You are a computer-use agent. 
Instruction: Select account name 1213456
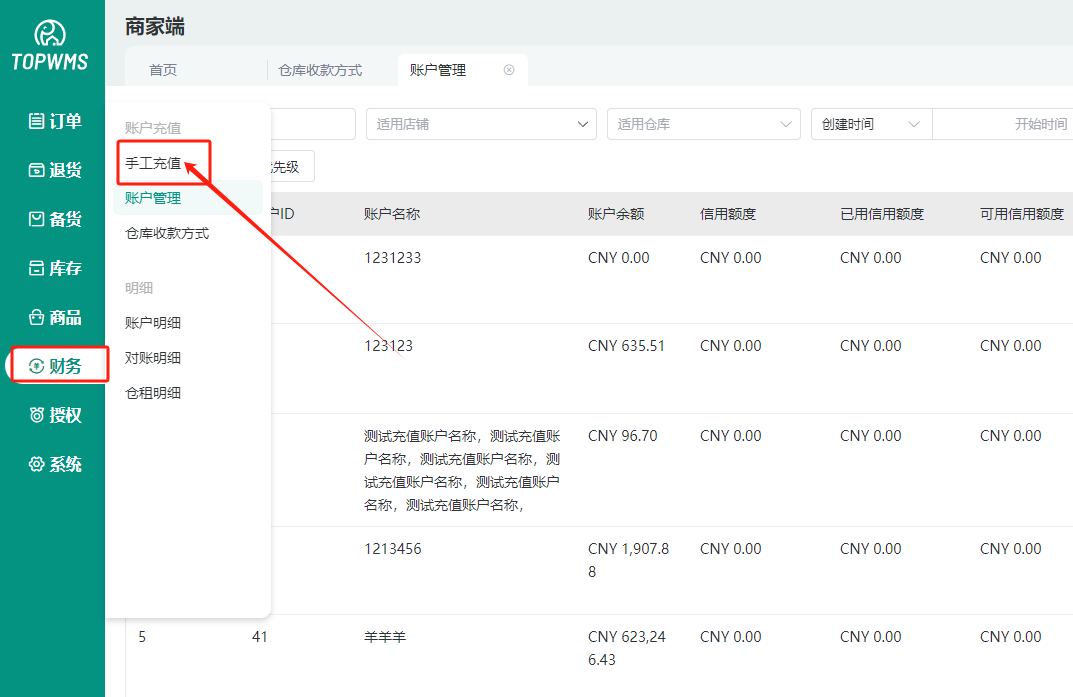click(x=393, y=549)
